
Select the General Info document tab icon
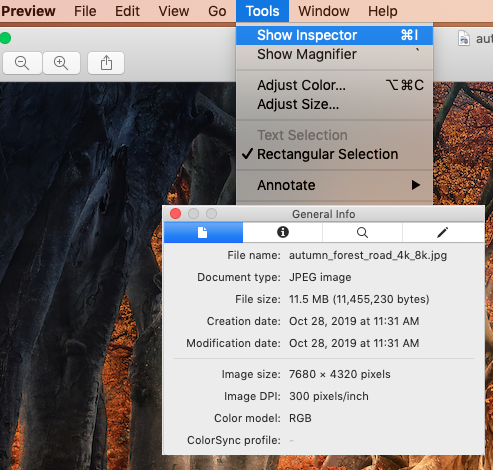203,232
